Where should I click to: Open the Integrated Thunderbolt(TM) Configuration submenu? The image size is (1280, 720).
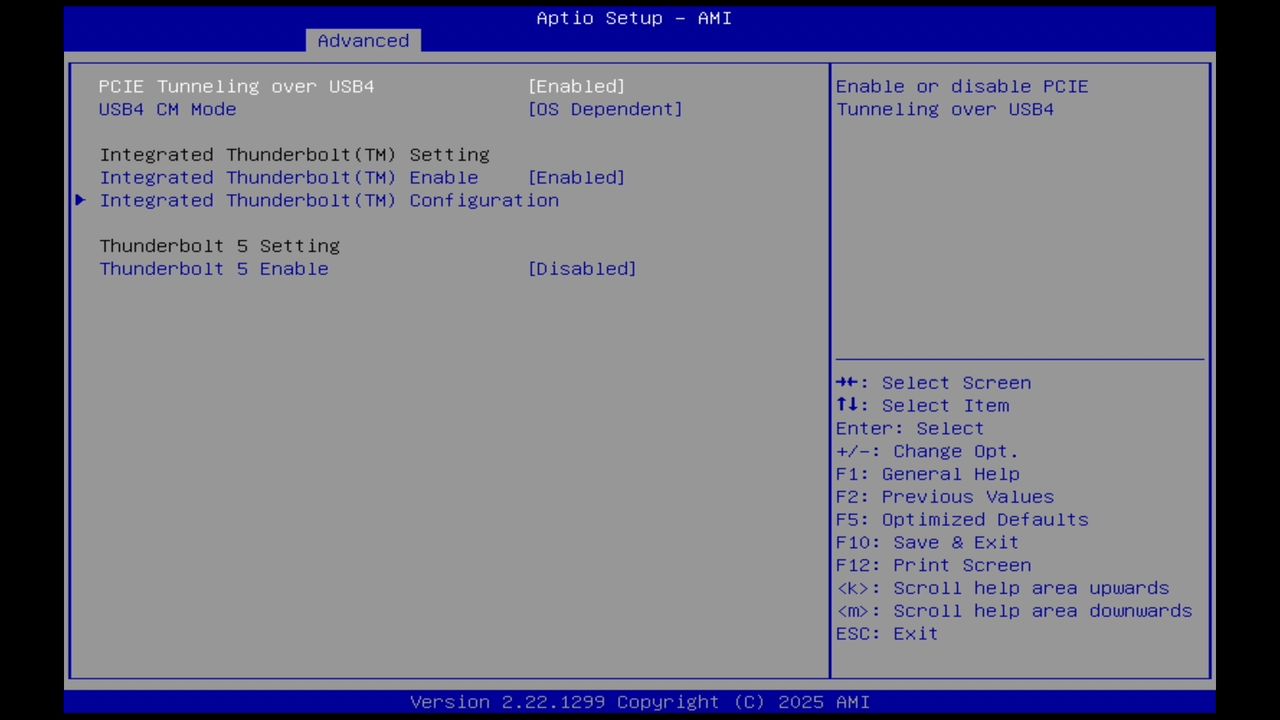329,200
